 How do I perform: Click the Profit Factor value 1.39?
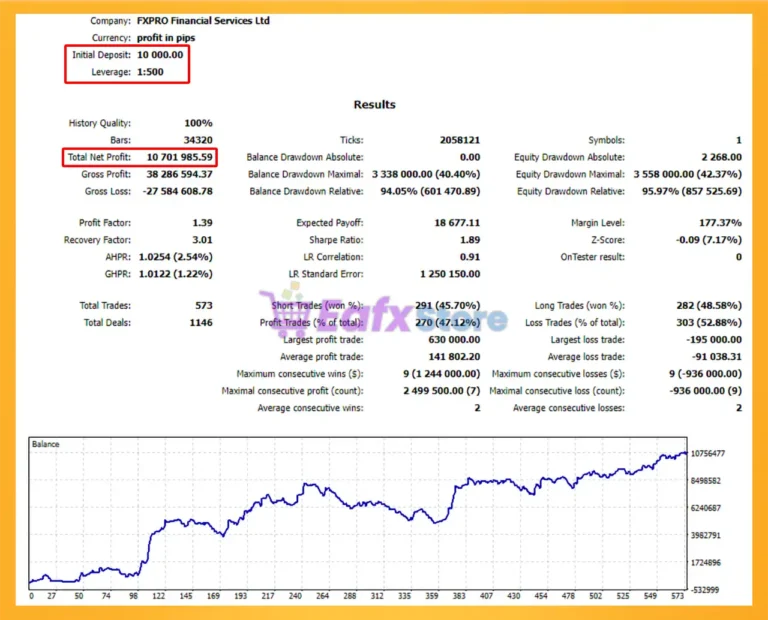(203, 223)
